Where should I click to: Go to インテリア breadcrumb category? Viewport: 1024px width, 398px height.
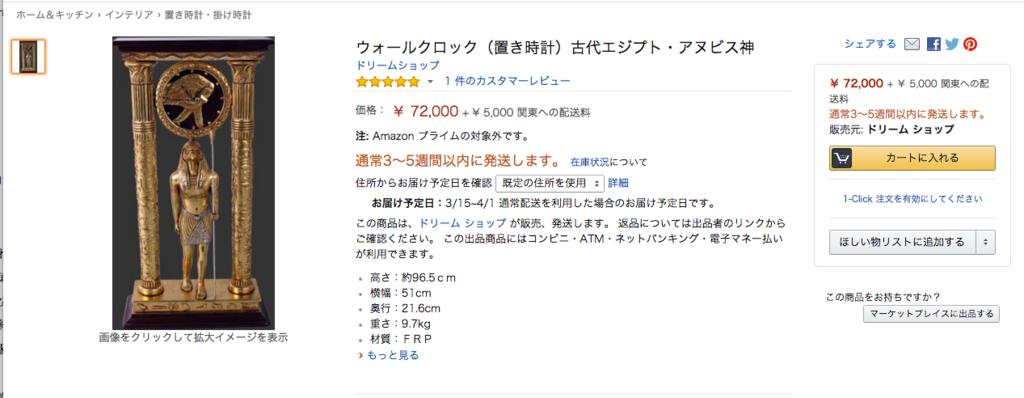point(128,14)
